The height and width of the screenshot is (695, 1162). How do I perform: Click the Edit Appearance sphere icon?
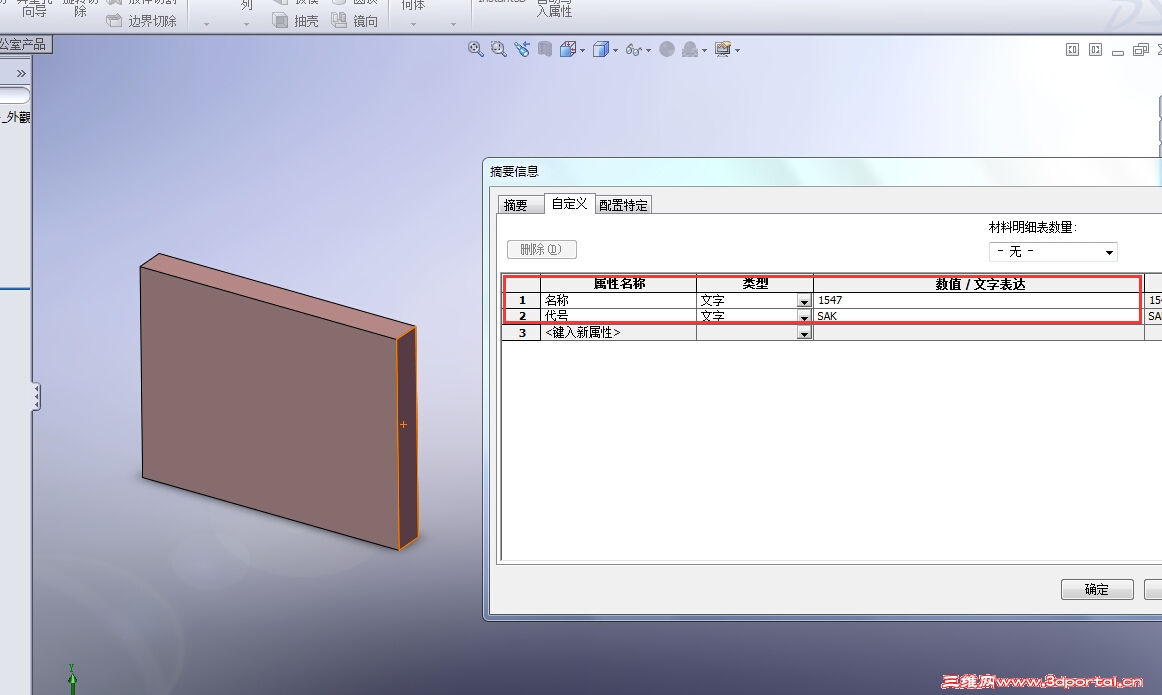[x=667, y=49]
